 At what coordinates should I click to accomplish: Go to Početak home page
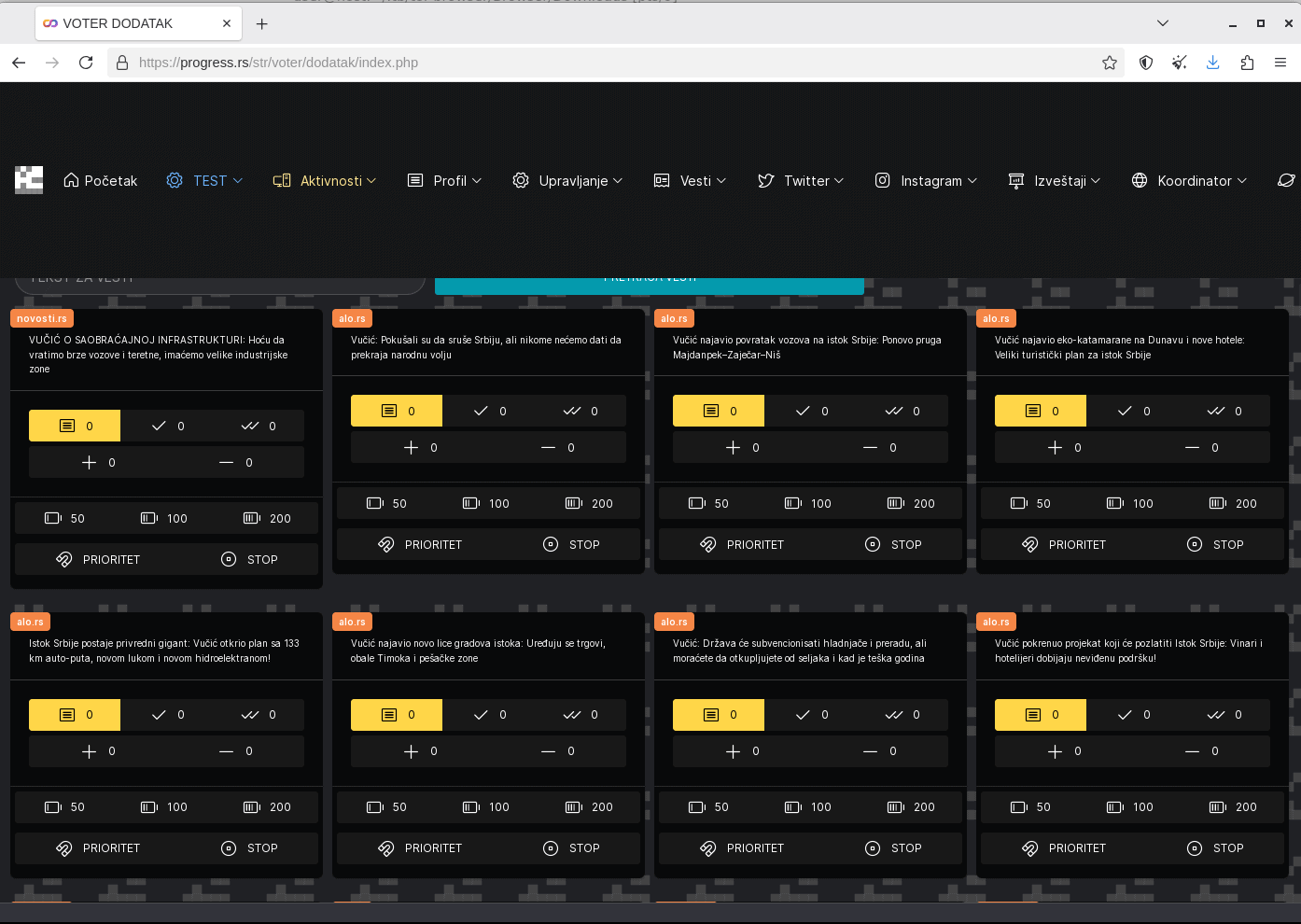click(100, 181)
